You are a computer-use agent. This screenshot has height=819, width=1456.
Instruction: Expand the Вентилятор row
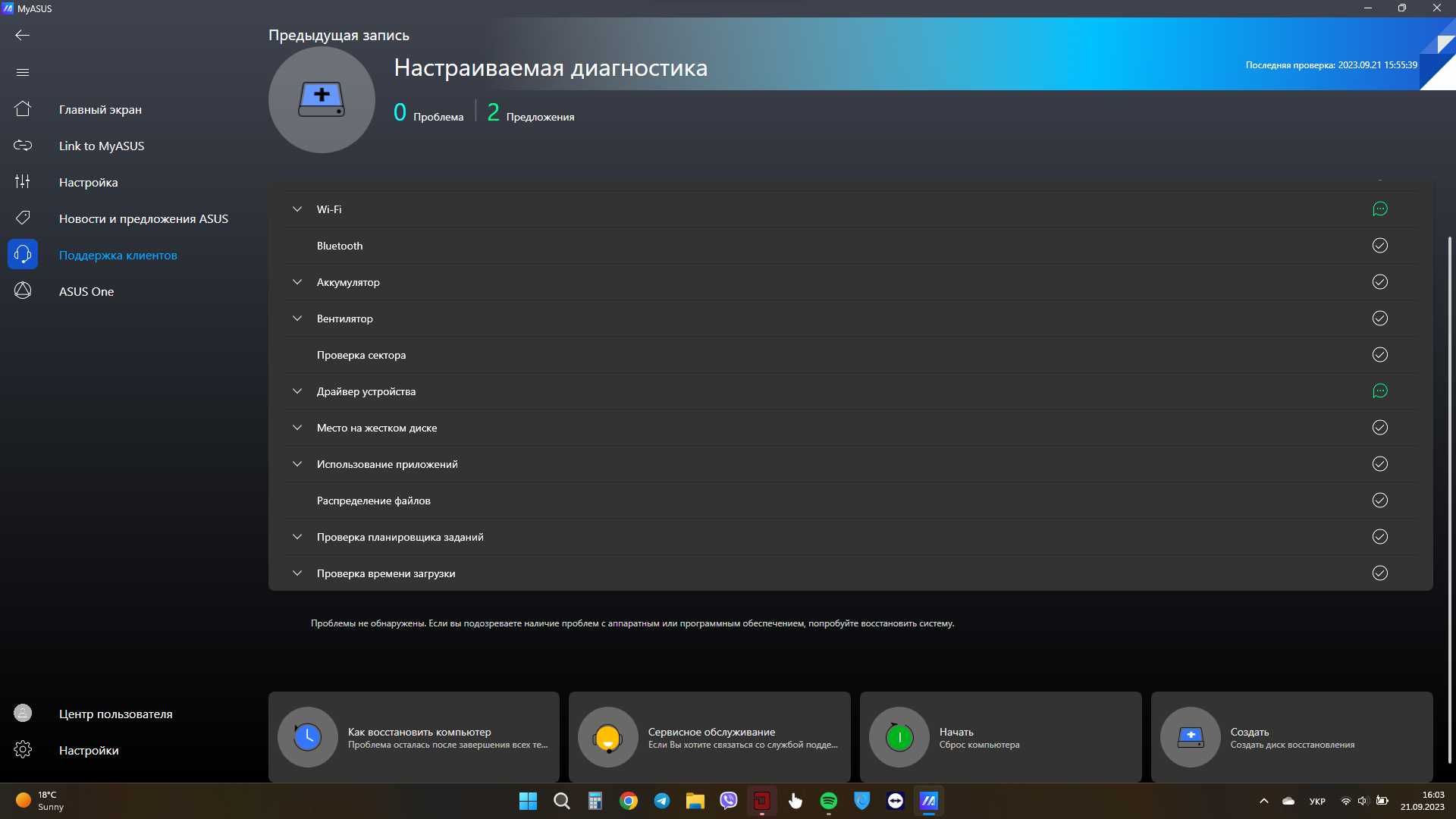(x=297, y=318)
